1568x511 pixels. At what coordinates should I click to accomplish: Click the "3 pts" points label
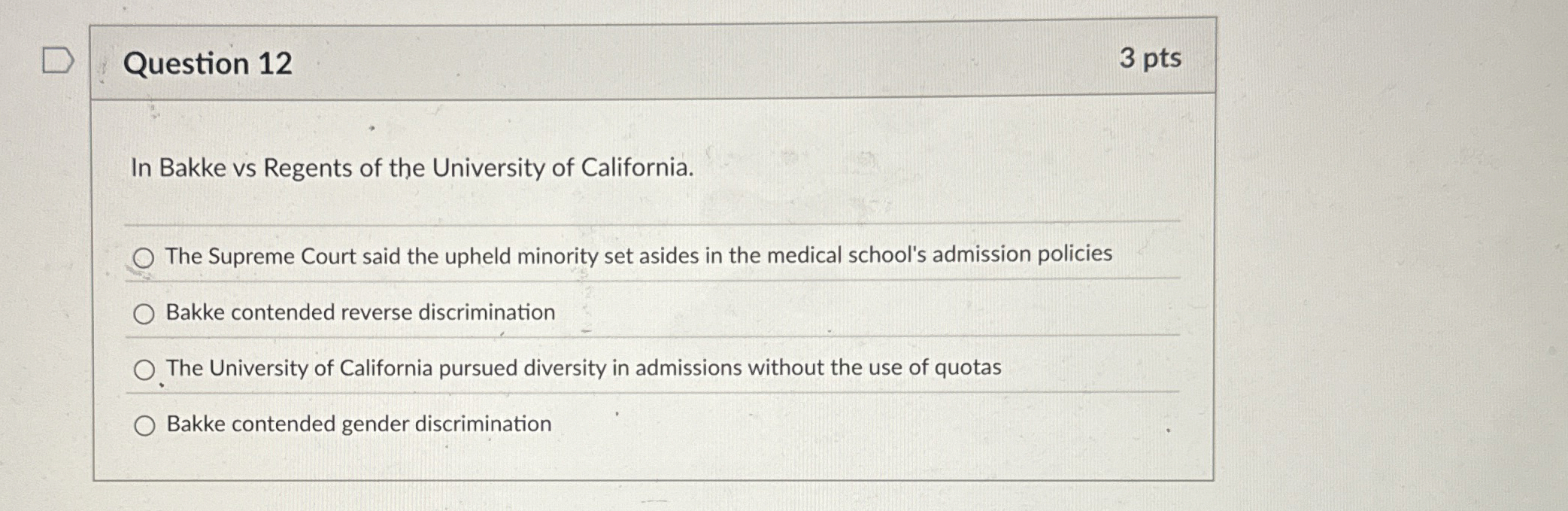tap(1150, 59)
